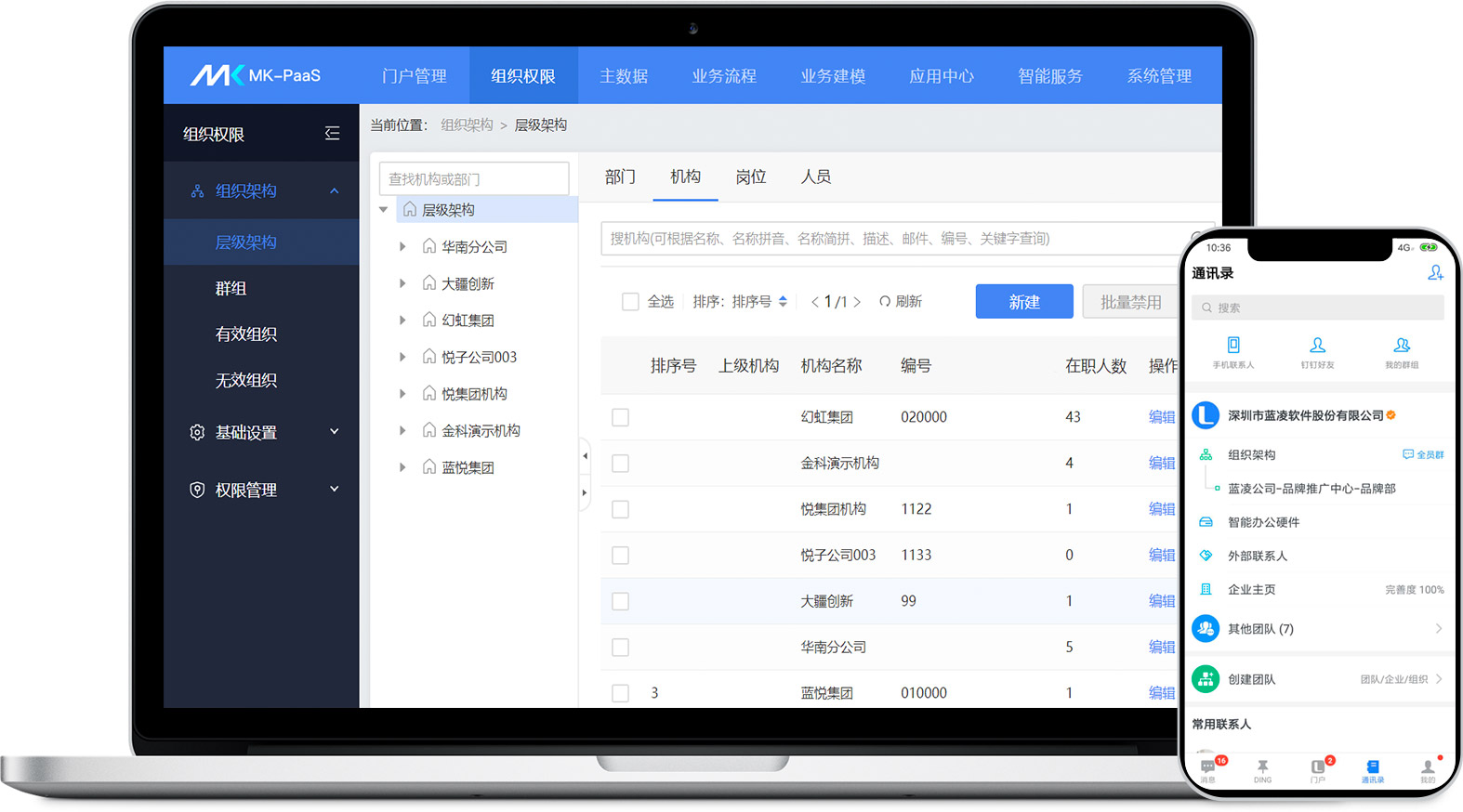Tap the DING icon in bottom bar
The width and height of the screenshot is (1463, 812).
coord(1262,767)
